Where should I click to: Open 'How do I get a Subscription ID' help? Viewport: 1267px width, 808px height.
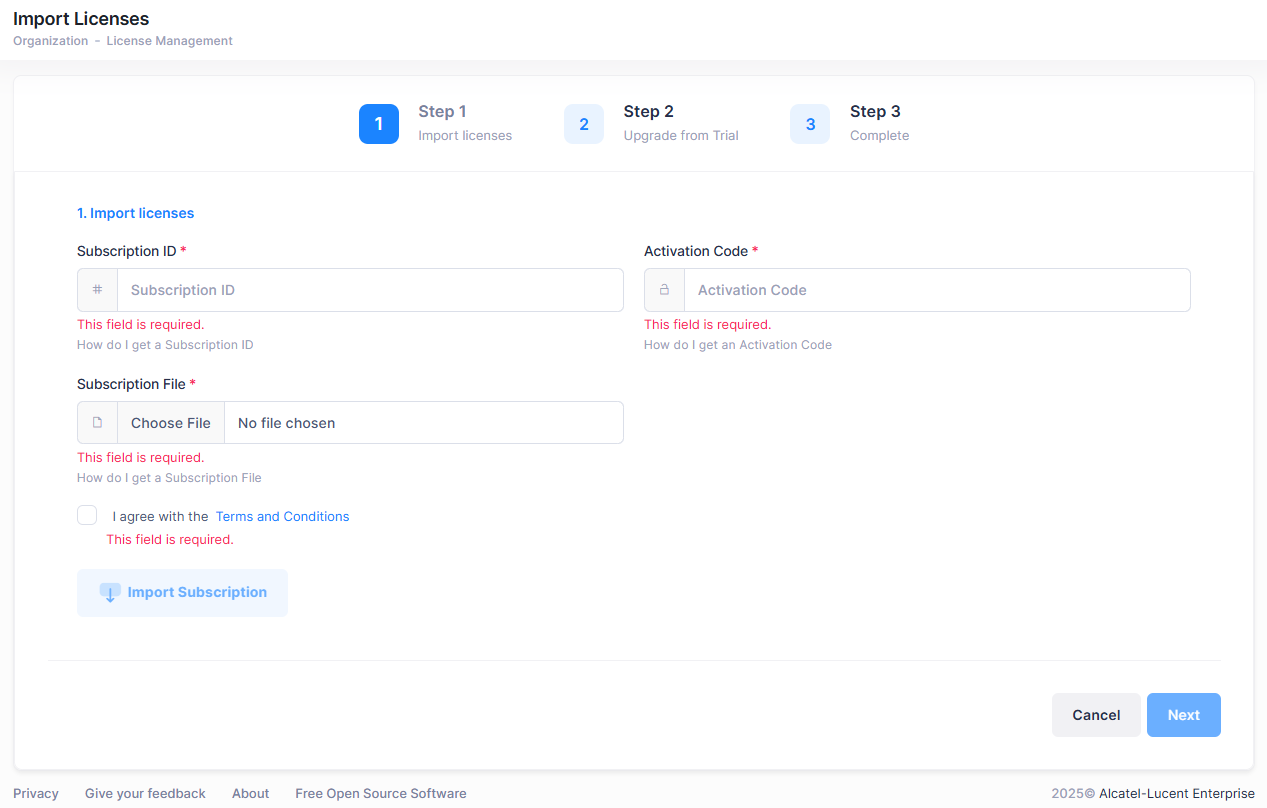pos(165,345)
